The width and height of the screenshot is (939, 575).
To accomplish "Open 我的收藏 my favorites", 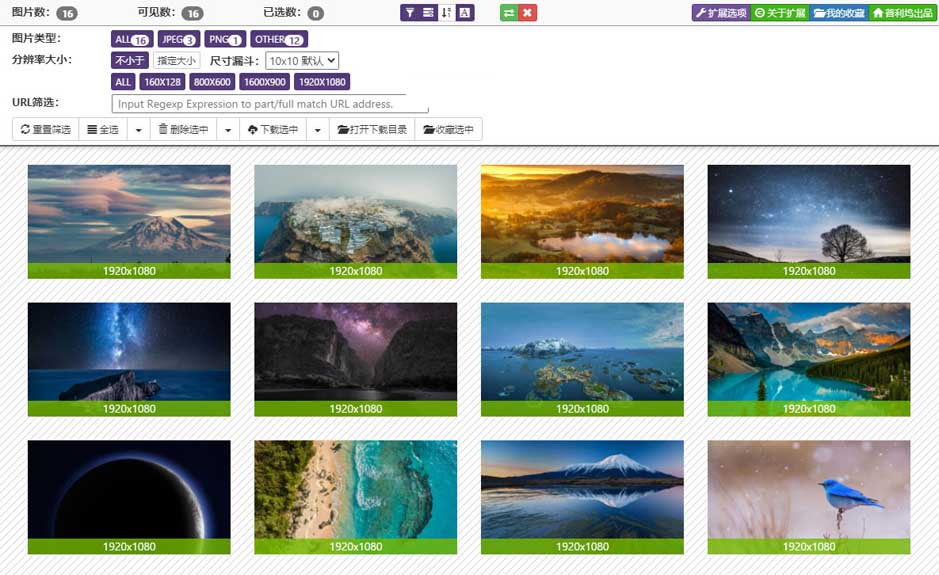I will (838, 13).
